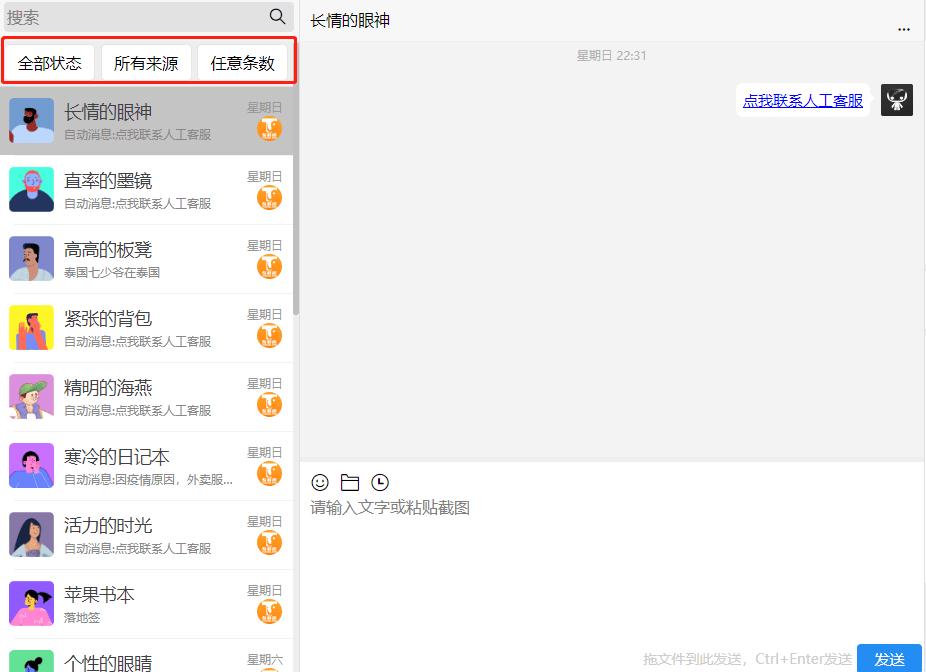Click the orange badge on 长情的眼神

point(268,128)
